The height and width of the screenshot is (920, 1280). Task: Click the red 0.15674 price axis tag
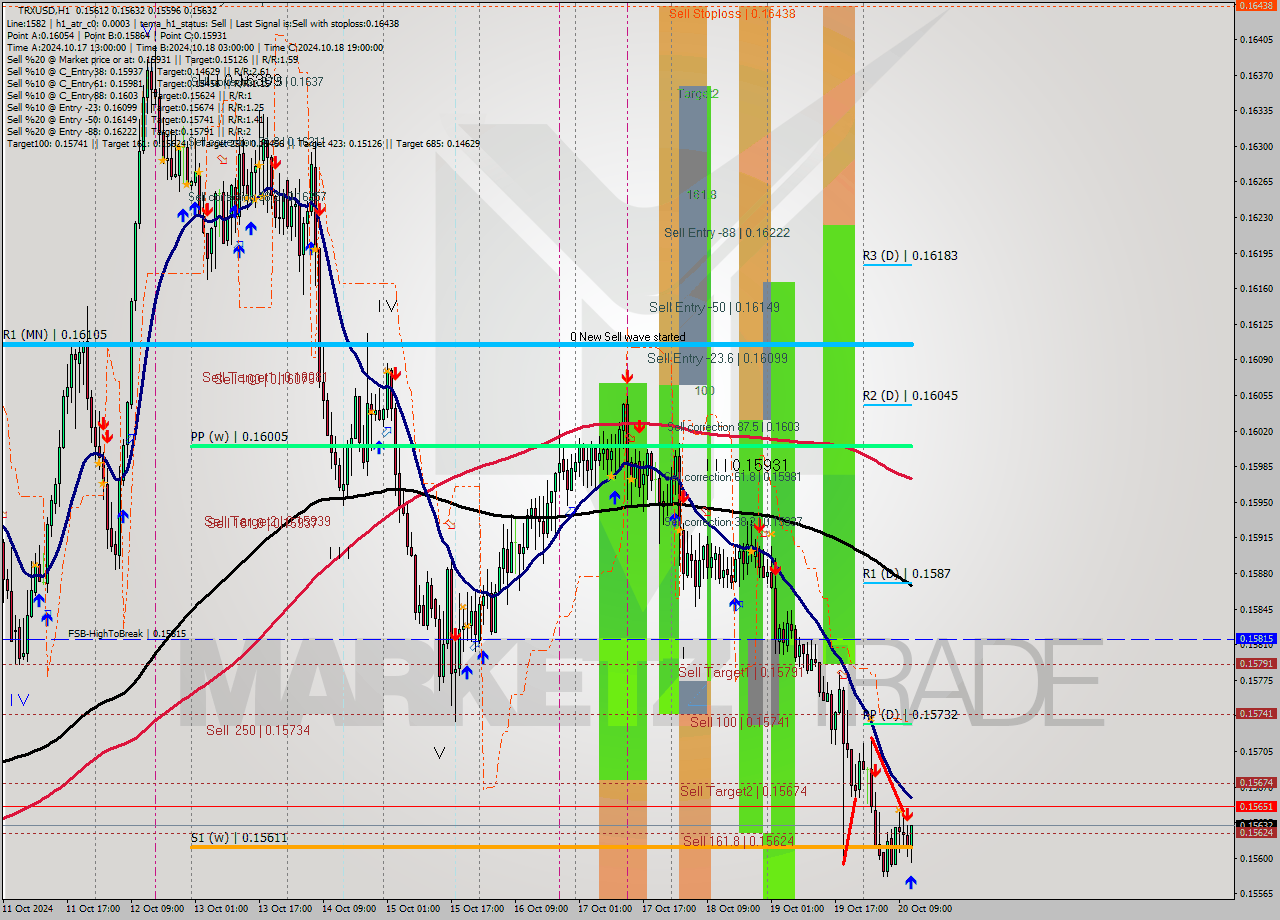point(1256,783)
